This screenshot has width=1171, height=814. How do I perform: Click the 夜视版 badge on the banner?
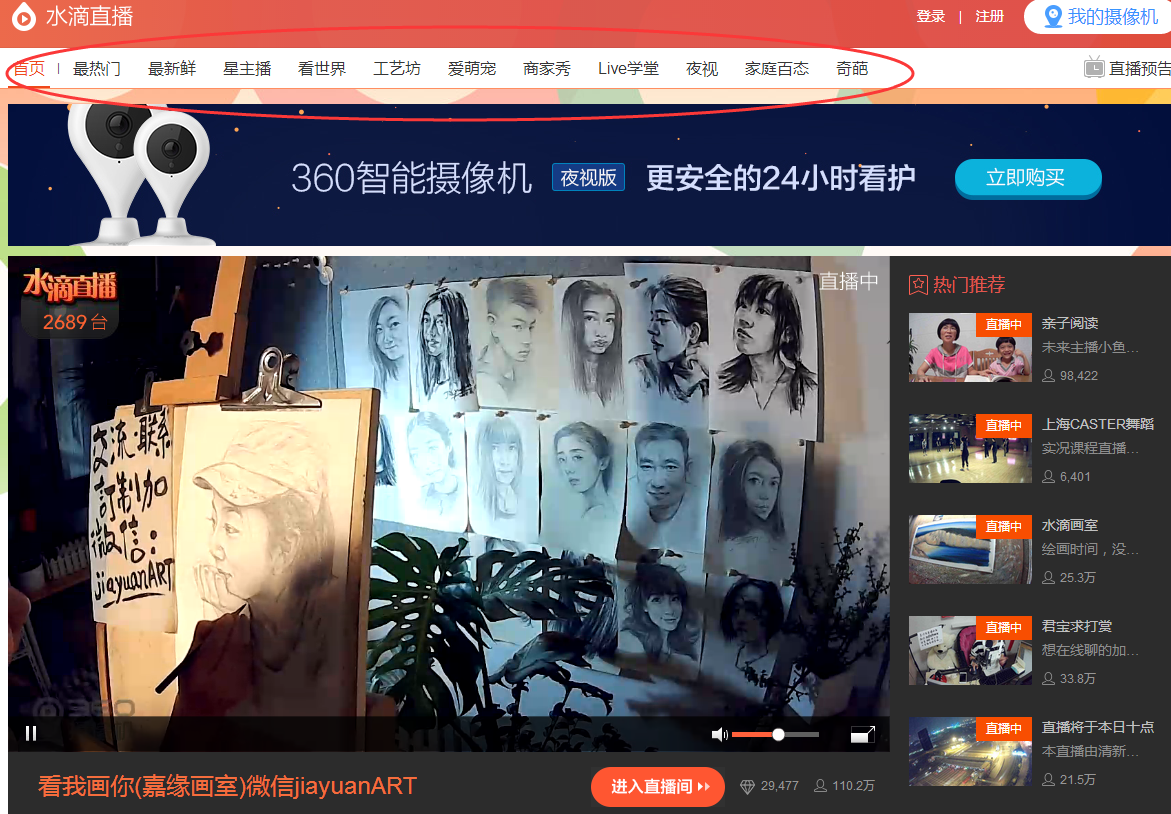[x=588, y=178]
